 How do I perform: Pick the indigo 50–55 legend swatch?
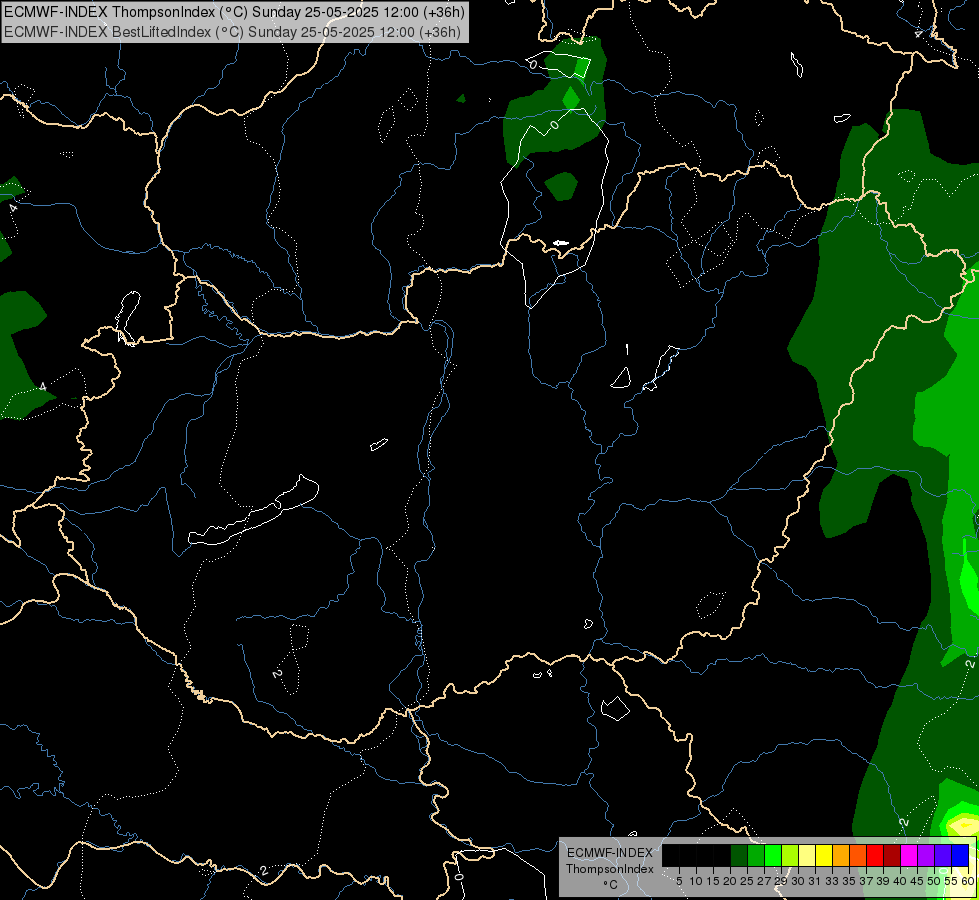[943, 855]
